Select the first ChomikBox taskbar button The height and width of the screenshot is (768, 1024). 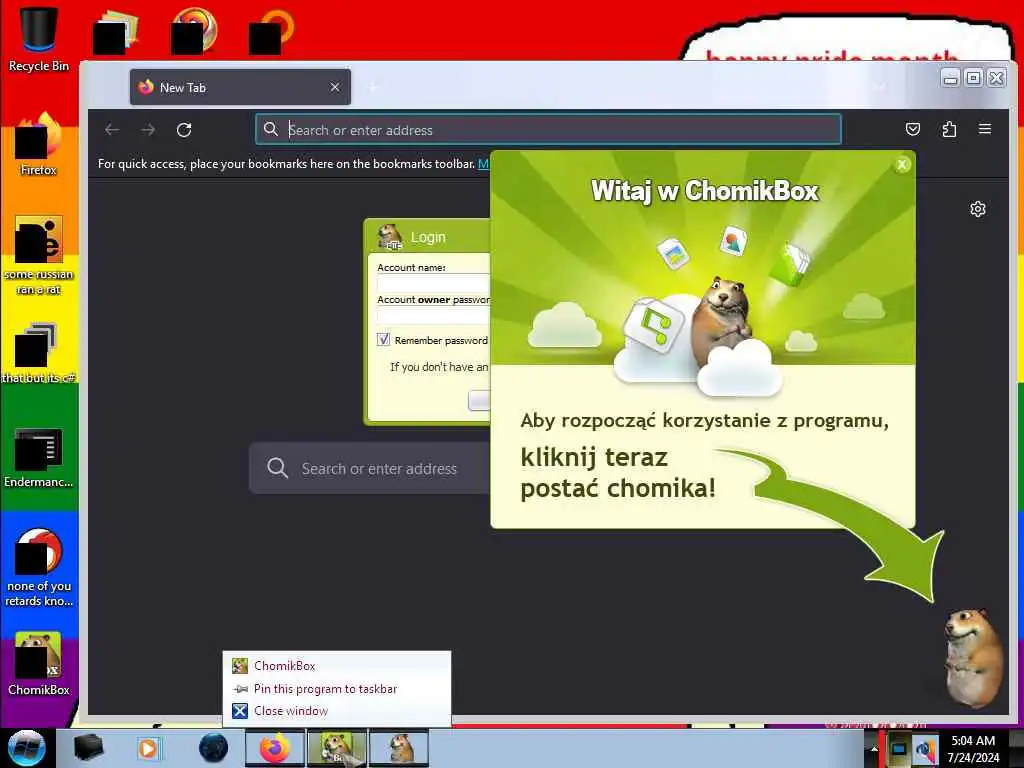pos(337,748)
